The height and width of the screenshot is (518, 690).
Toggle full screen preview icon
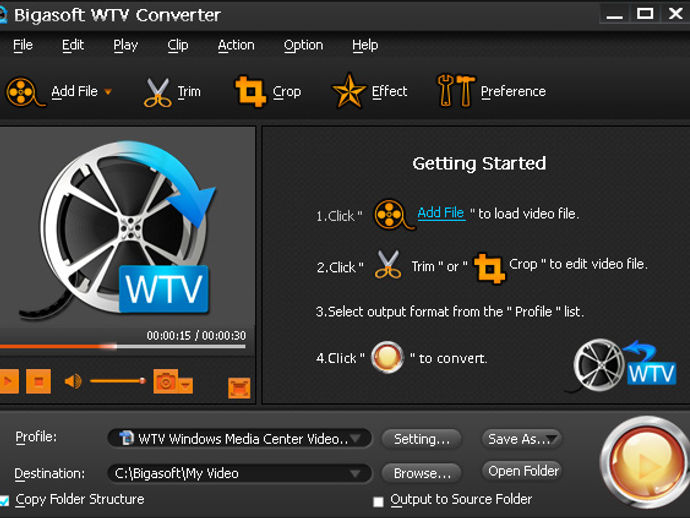coord(239,388)
